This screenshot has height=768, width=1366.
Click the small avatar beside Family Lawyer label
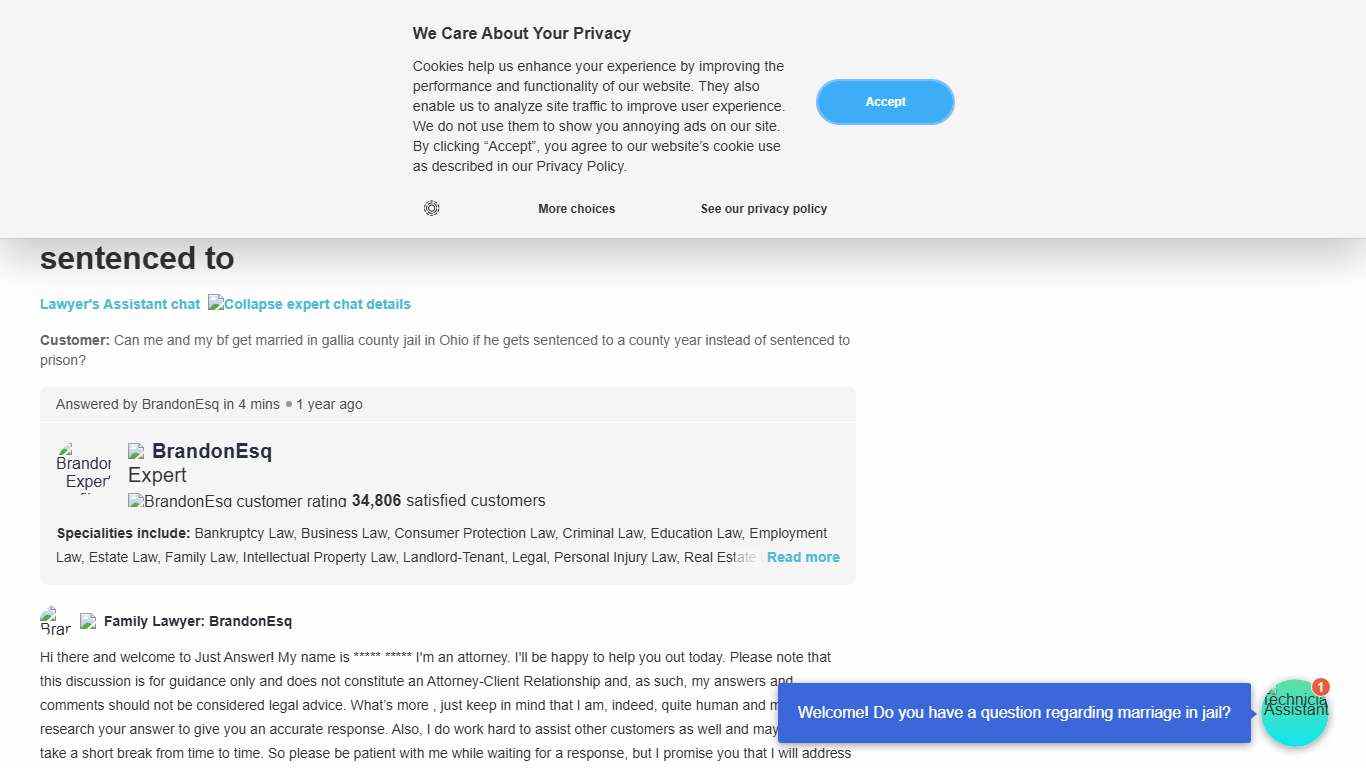[x=56, y=621]
